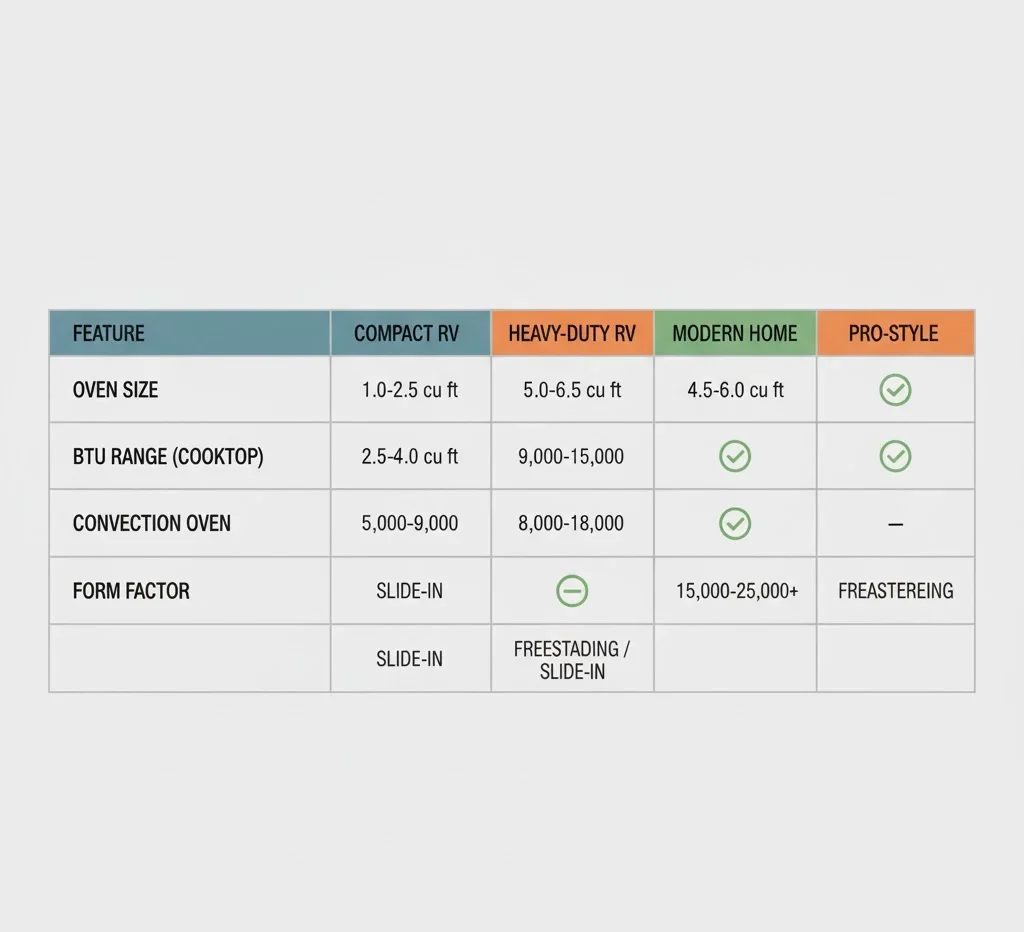Click the 9,000-15,000 cell

pos(572,457)
